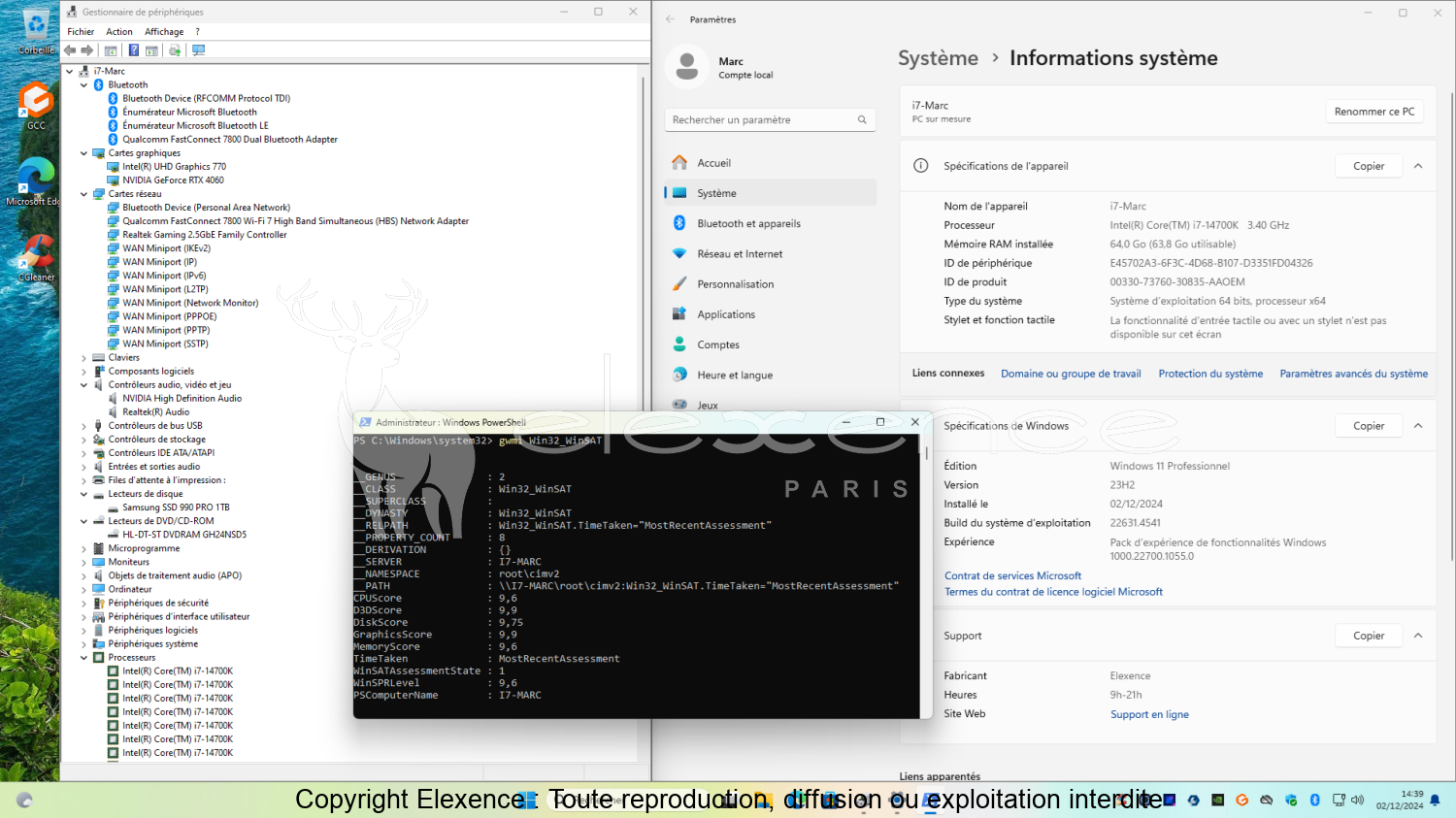Open Paramètres avancés du système link
Screen dimensions: 1456x818
coord(1353,374)
